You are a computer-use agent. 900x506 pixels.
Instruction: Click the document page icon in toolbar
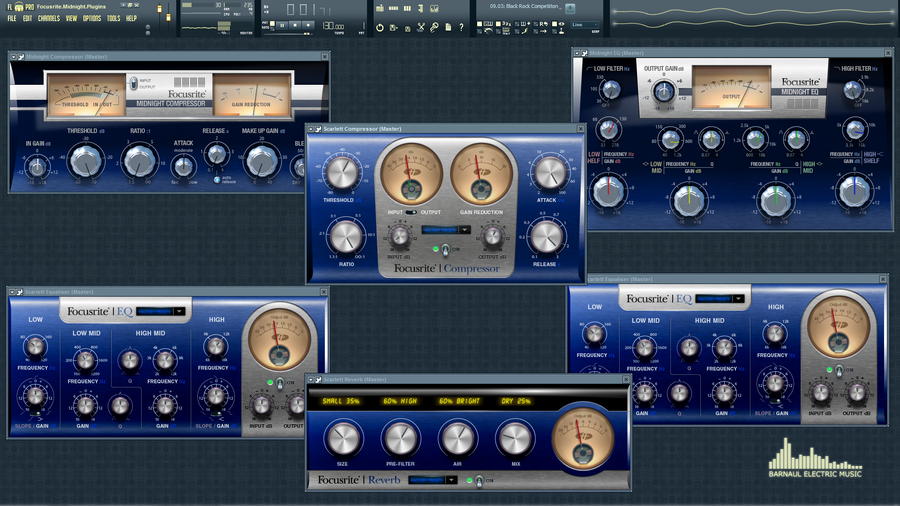tap(448, 27)
